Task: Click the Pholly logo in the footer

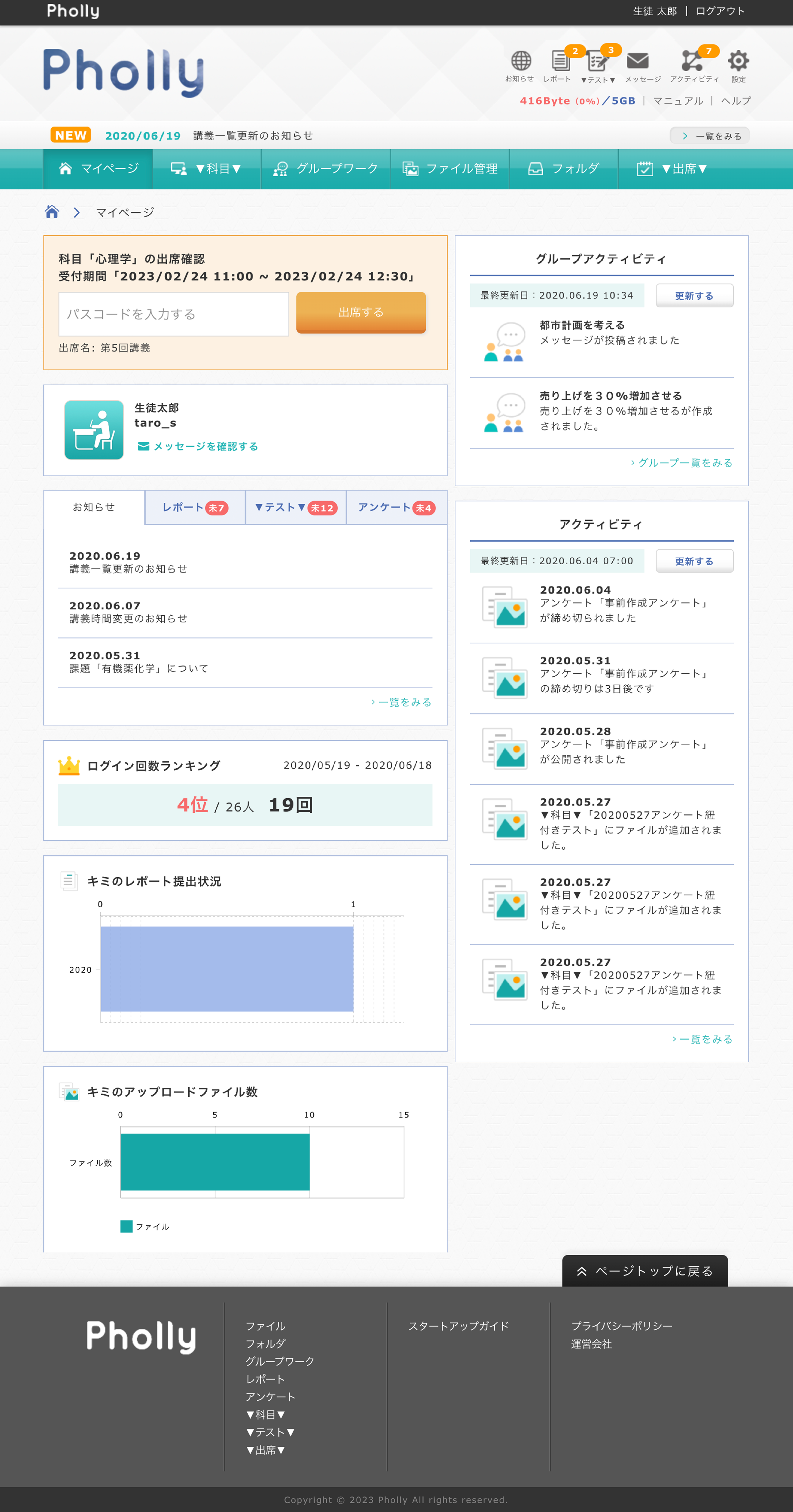Action: click(141, 1337)
